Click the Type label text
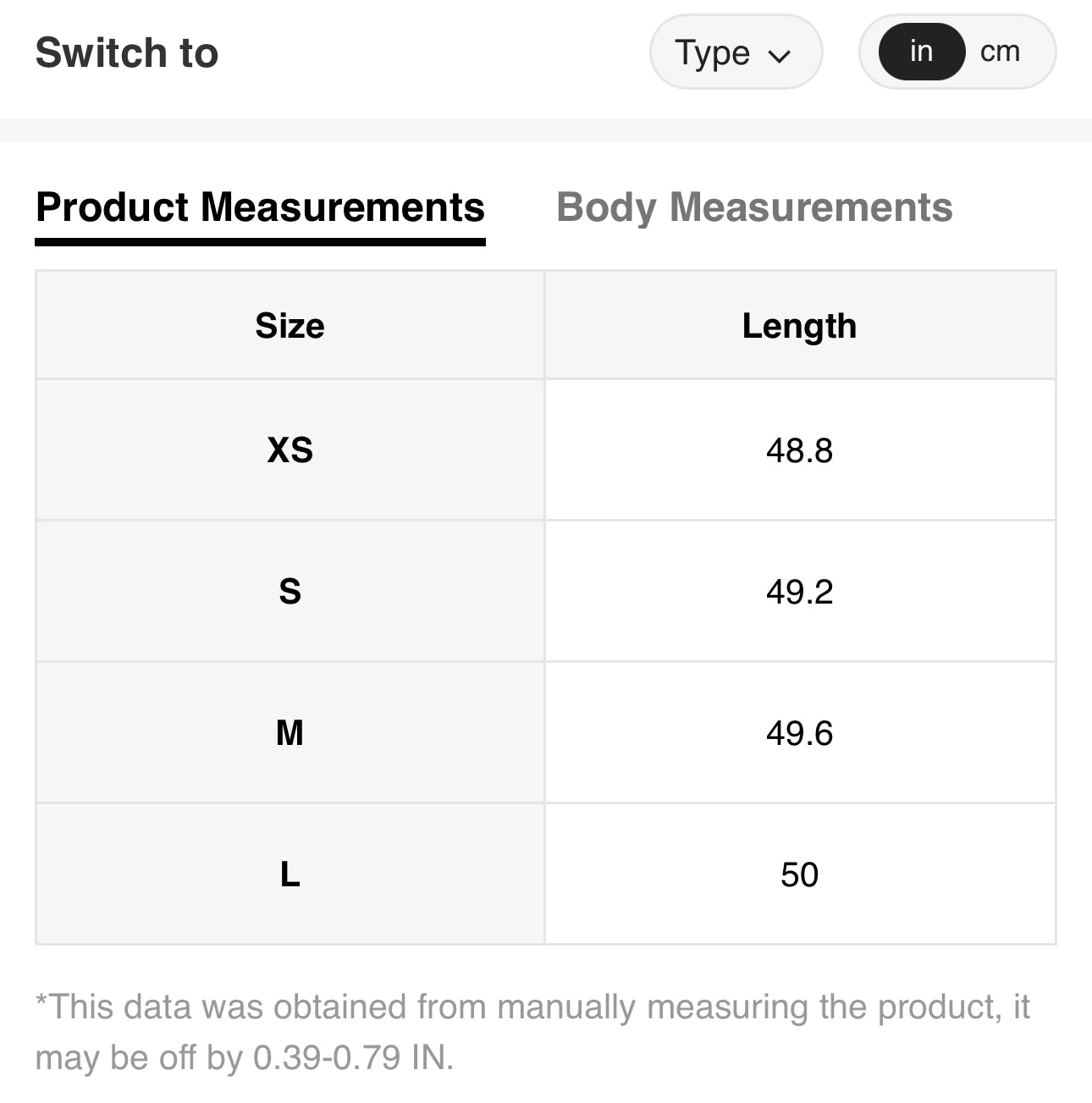The height and width of the screenshot is (1103, 1092). coord(712,52)
